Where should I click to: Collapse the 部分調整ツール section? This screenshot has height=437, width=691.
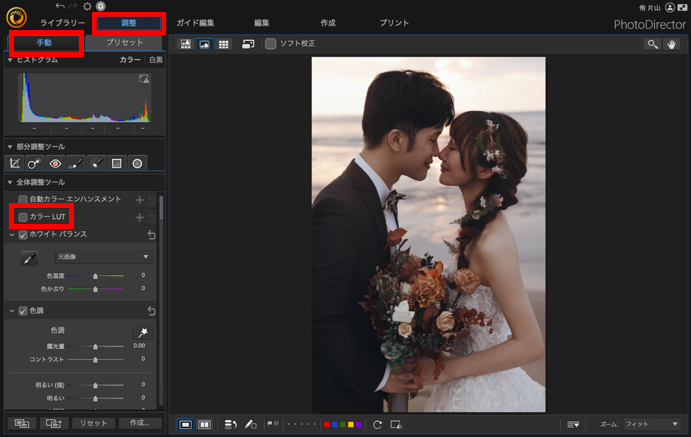click(10, 147)
